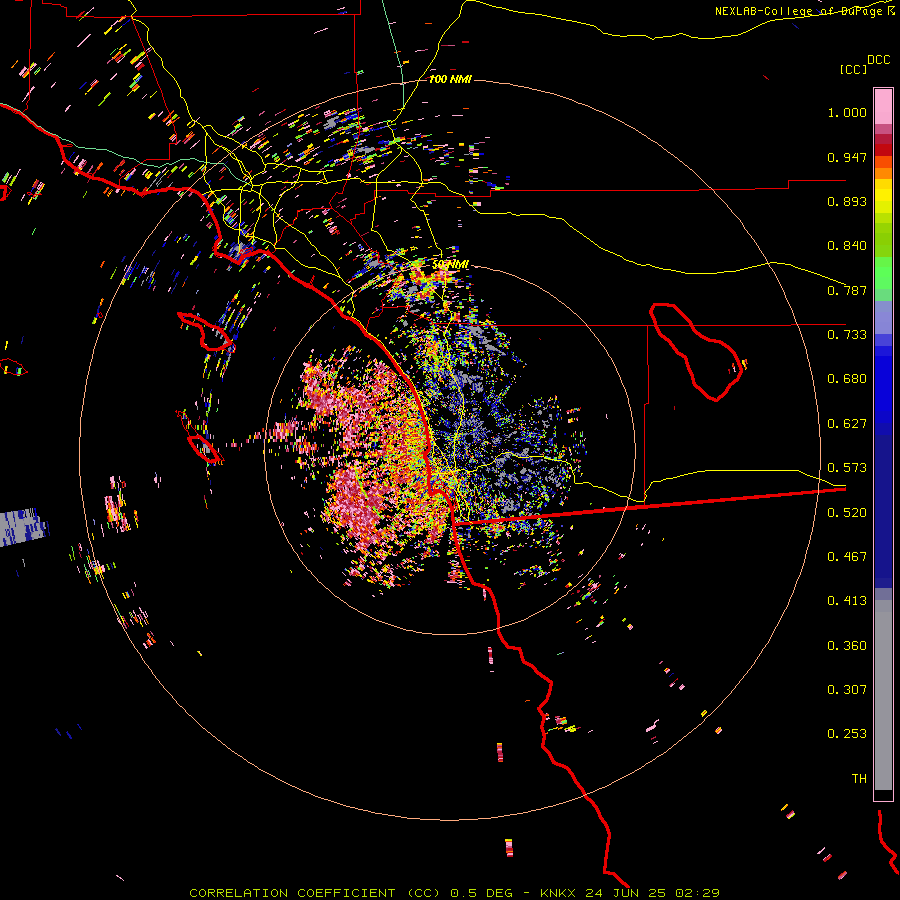Click the 50 NMI range ring label
This screenshot has height=900, width=900.
coord(451,264)
